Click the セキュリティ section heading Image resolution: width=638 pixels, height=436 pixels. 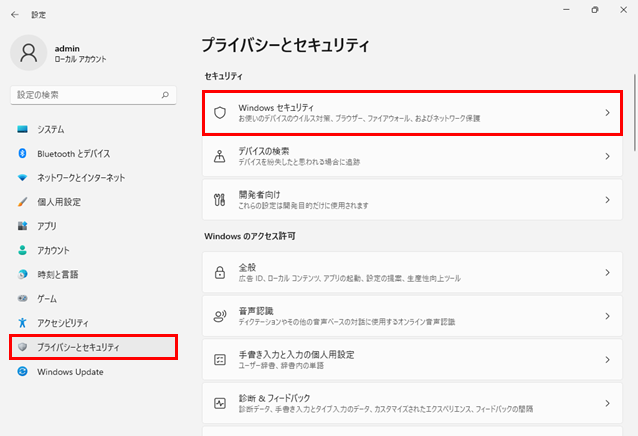click(223, 76)
